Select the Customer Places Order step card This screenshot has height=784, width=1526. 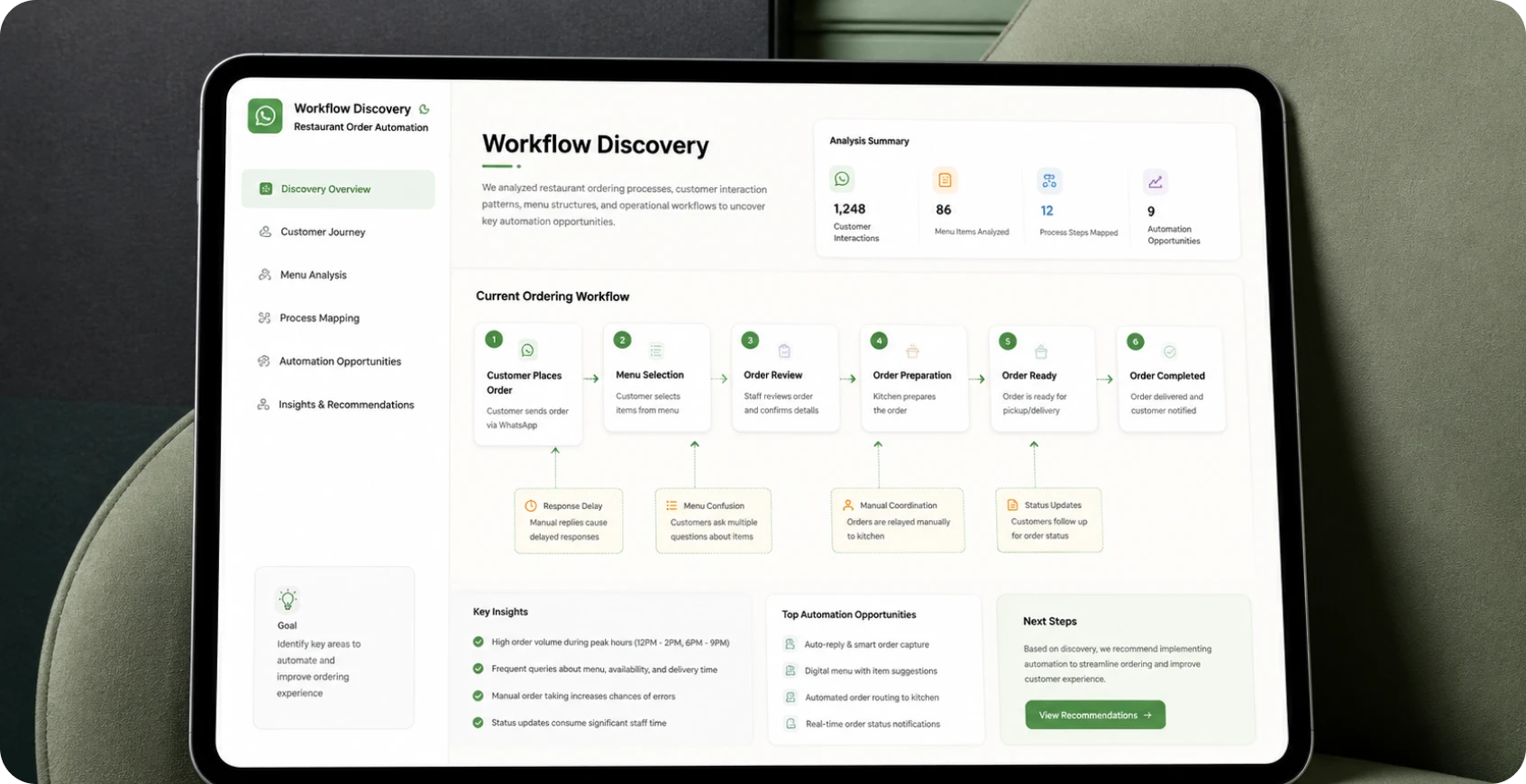click(x=528, y=385)
